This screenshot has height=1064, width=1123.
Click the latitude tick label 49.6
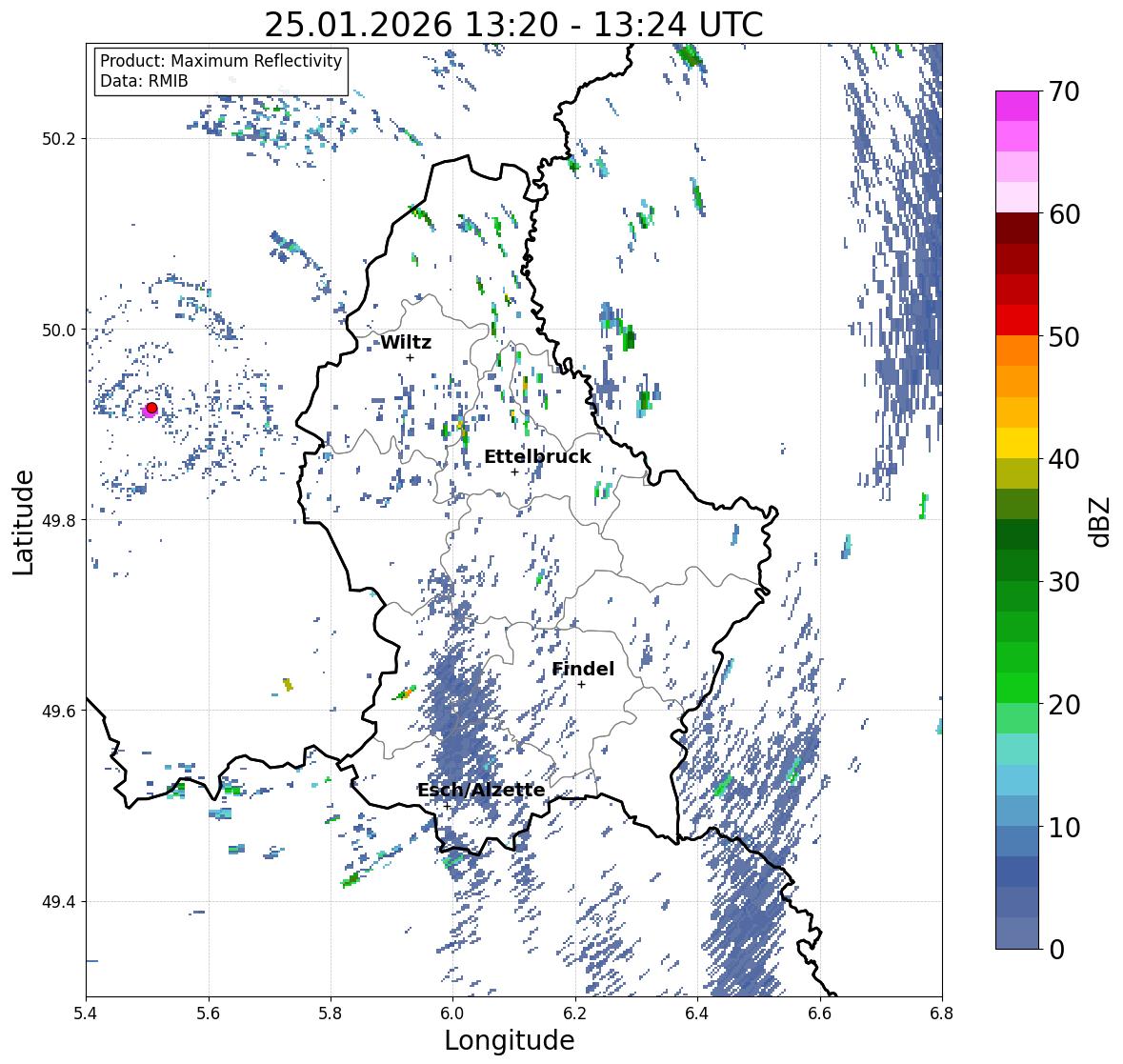pyautogui.click(x=59, y=711)
